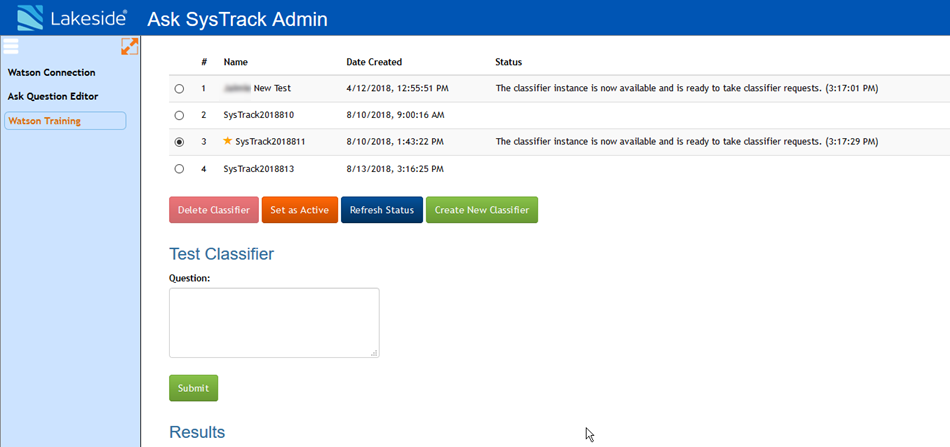Click the Name column header
Image resolution: width=950 pixels, height=447 pixels.
pyautogui.click(x=236, y=62)
